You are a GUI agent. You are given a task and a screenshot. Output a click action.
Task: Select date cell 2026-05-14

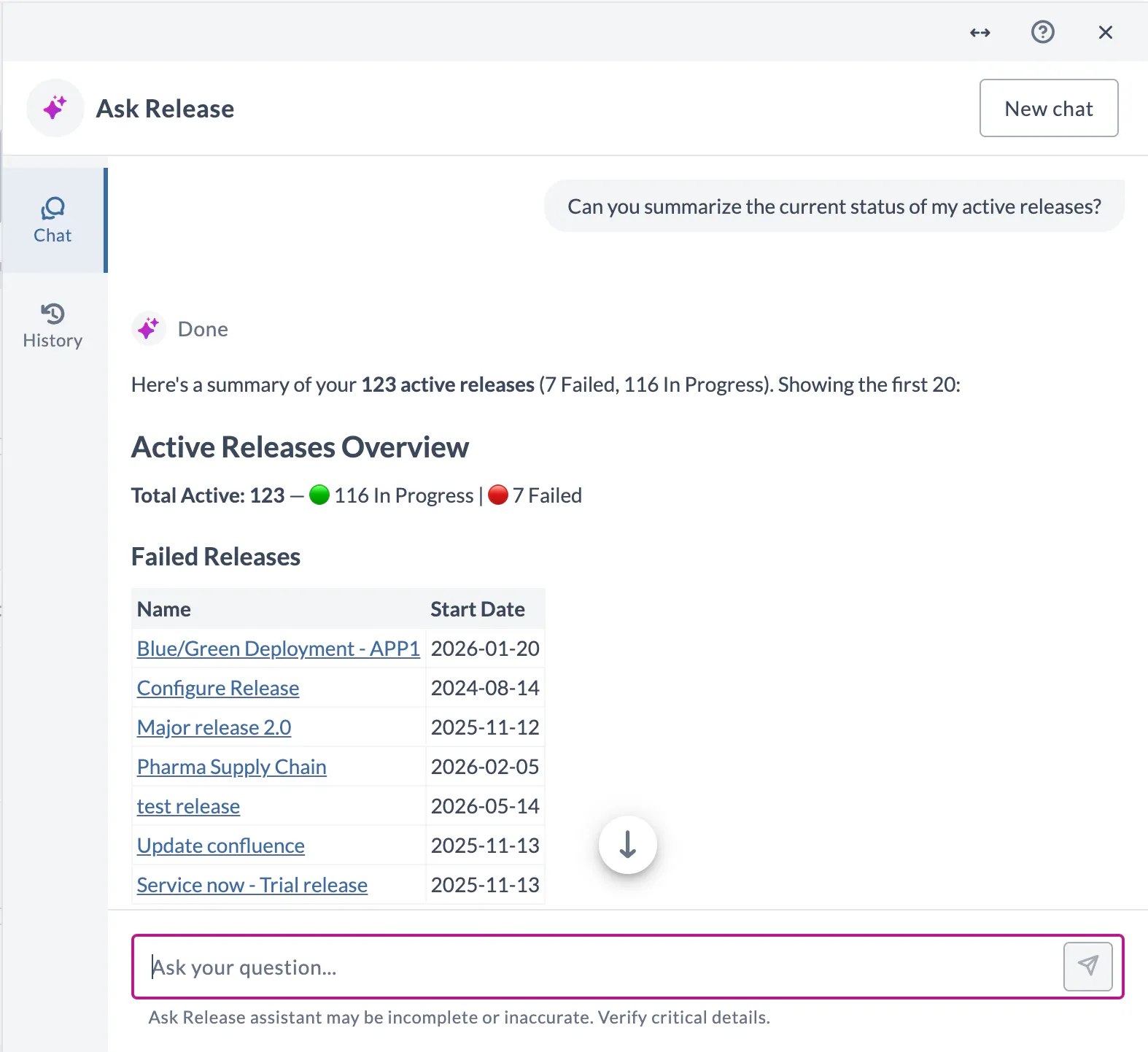coord(485,806)
